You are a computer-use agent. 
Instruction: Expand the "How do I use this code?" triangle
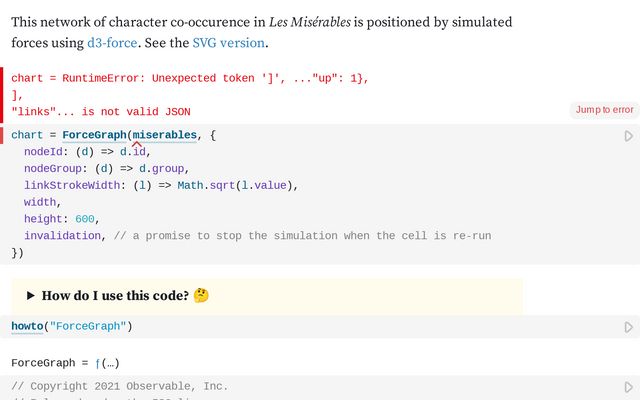coord(31,296)
